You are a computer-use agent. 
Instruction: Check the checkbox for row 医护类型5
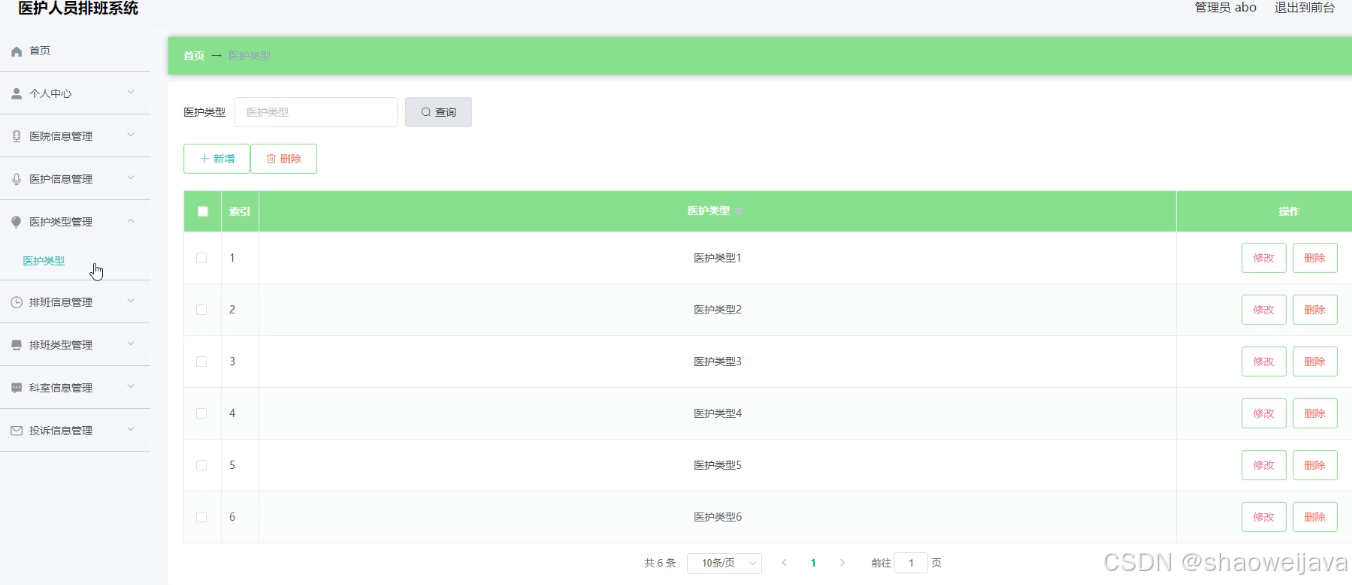pos(201,465)
